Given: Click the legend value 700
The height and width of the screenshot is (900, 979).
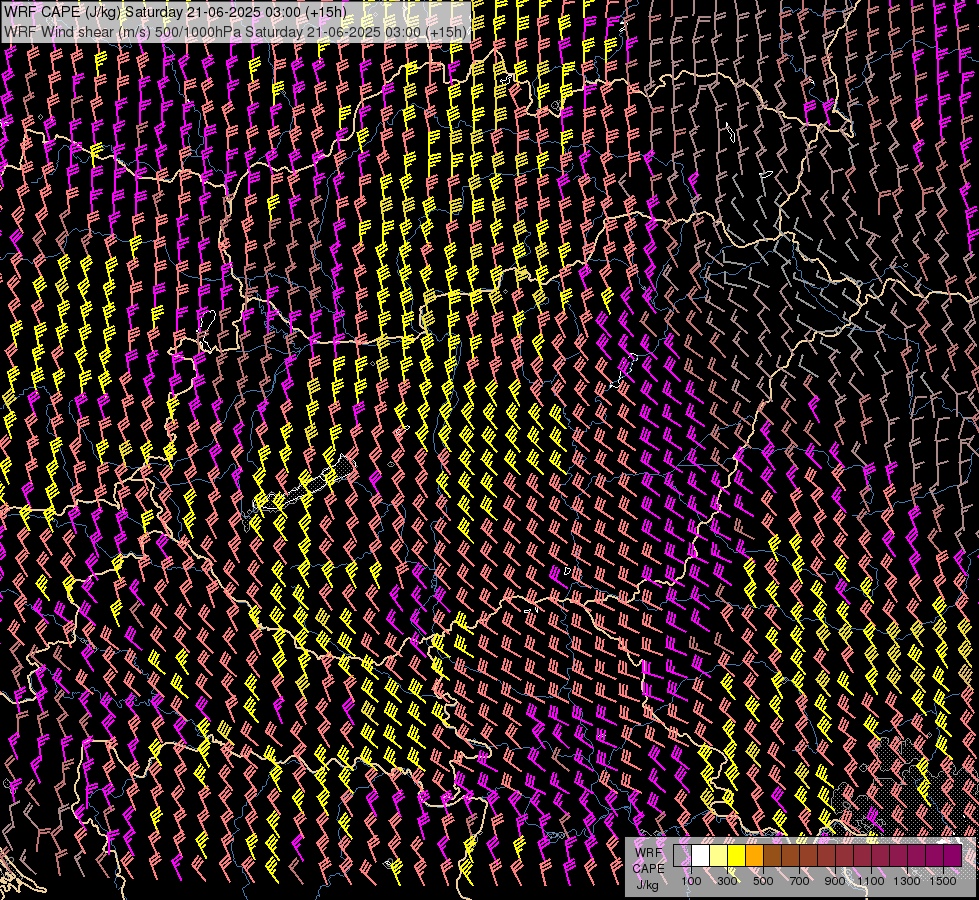Looking at the screenshot, I should click(x=799, y=881).
